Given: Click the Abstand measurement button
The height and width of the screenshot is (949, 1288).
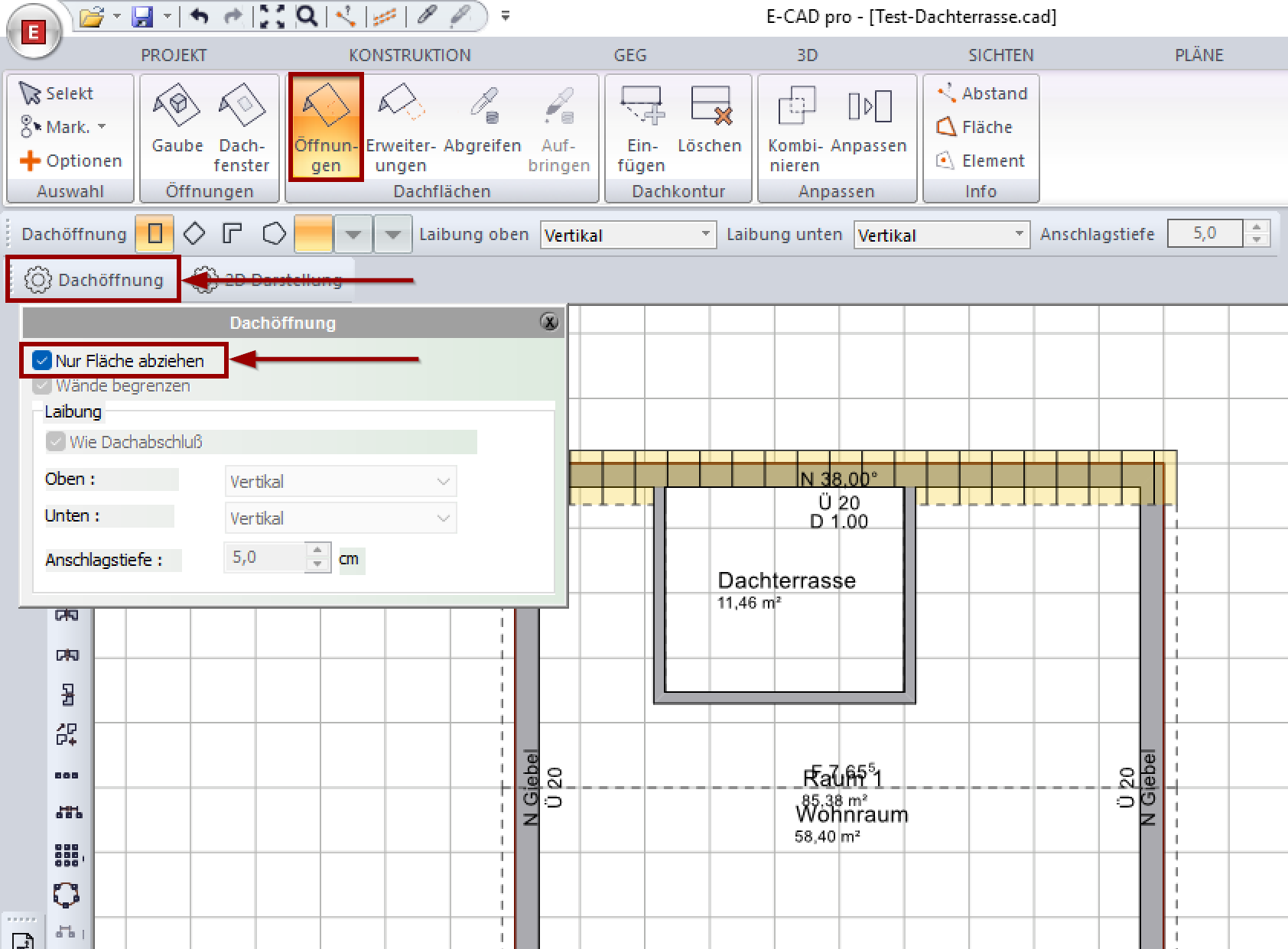Looking at the screenshot, I should point(983,93).
